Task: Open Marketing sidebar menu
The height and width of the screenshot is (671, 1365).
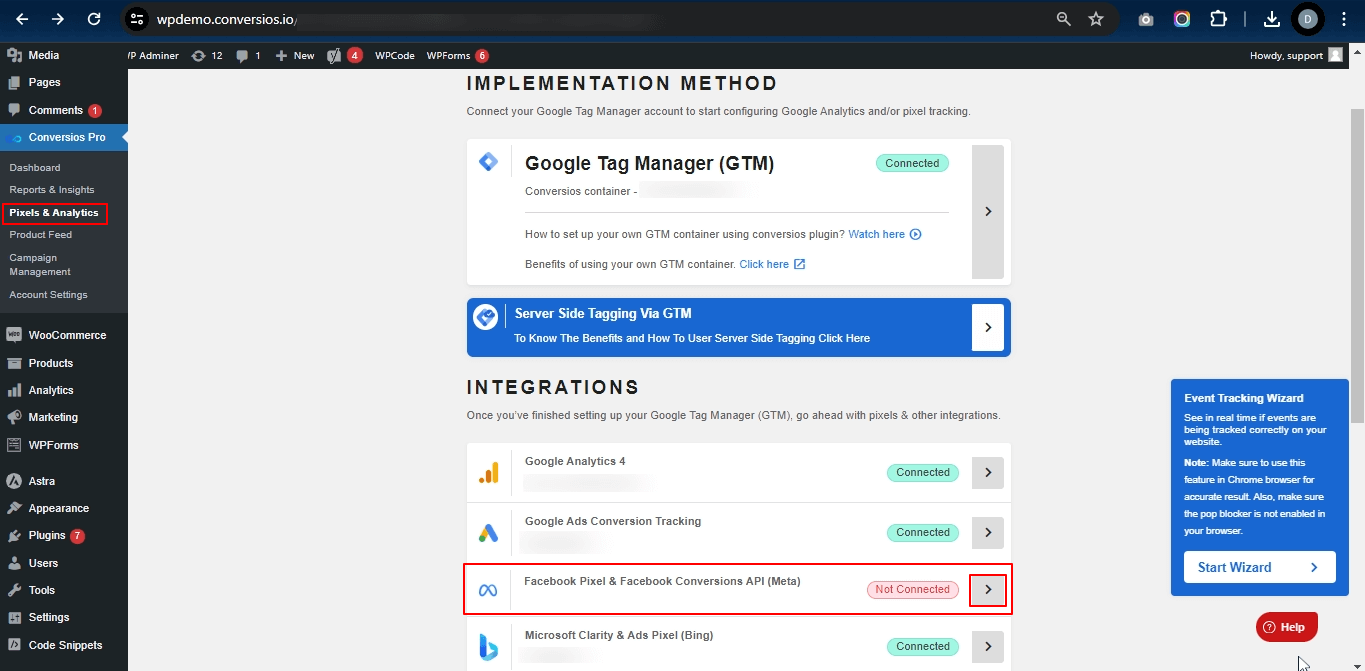Action: (x=64, y=417)
